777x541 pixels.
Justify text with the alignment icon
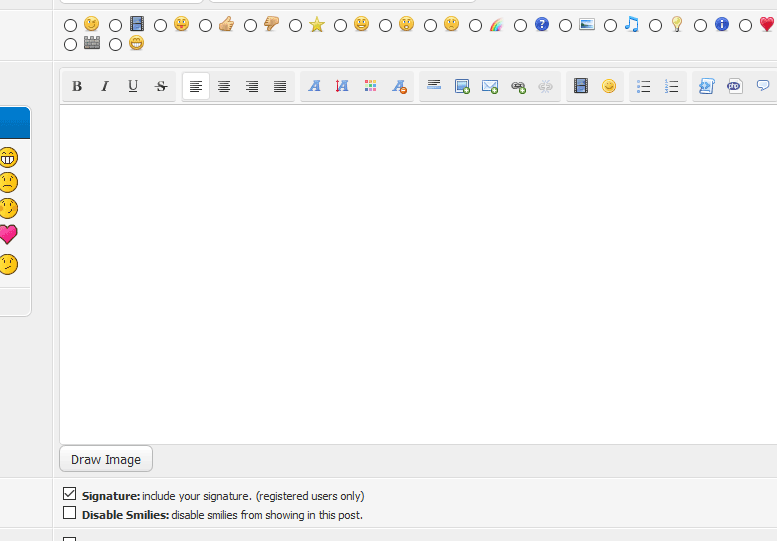[x=280, y=87]
